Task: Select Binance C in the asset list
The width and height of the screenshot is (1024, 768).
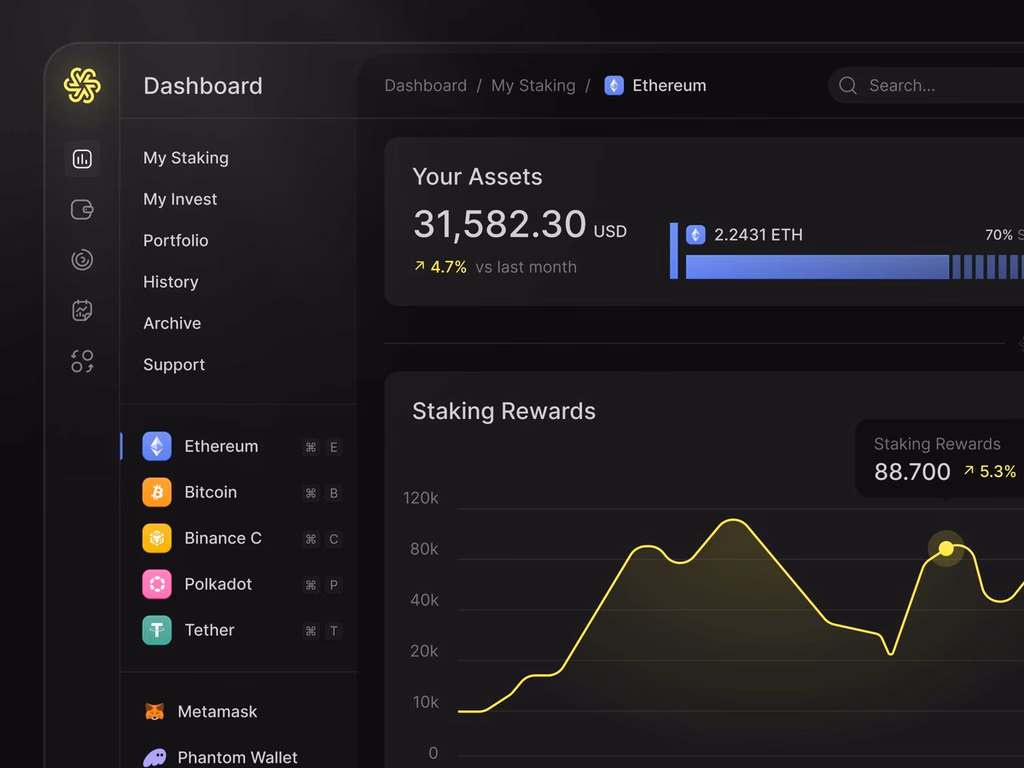Action: [239, 538]
